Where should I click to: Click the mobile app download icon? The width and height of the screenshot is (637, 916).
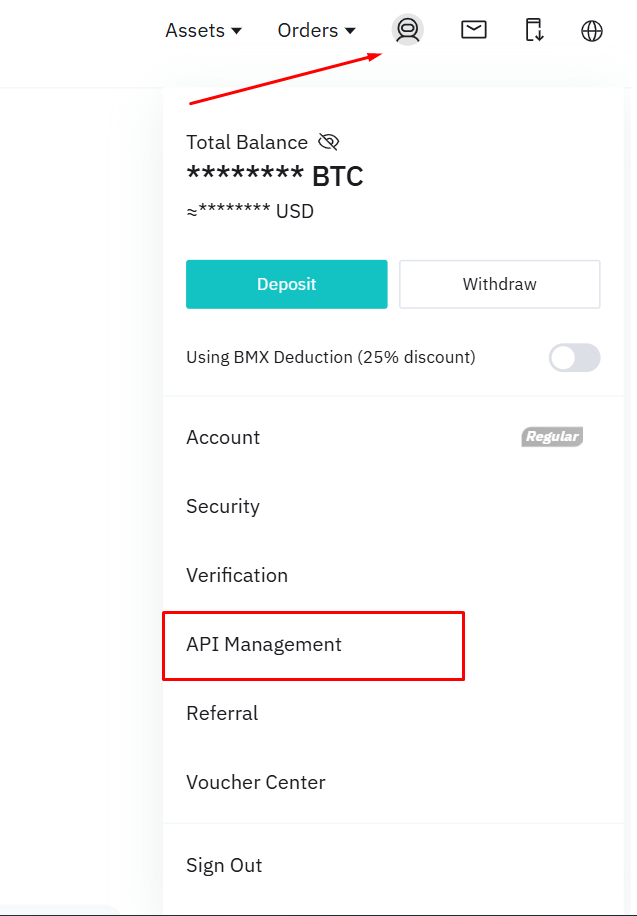point(534,30)
